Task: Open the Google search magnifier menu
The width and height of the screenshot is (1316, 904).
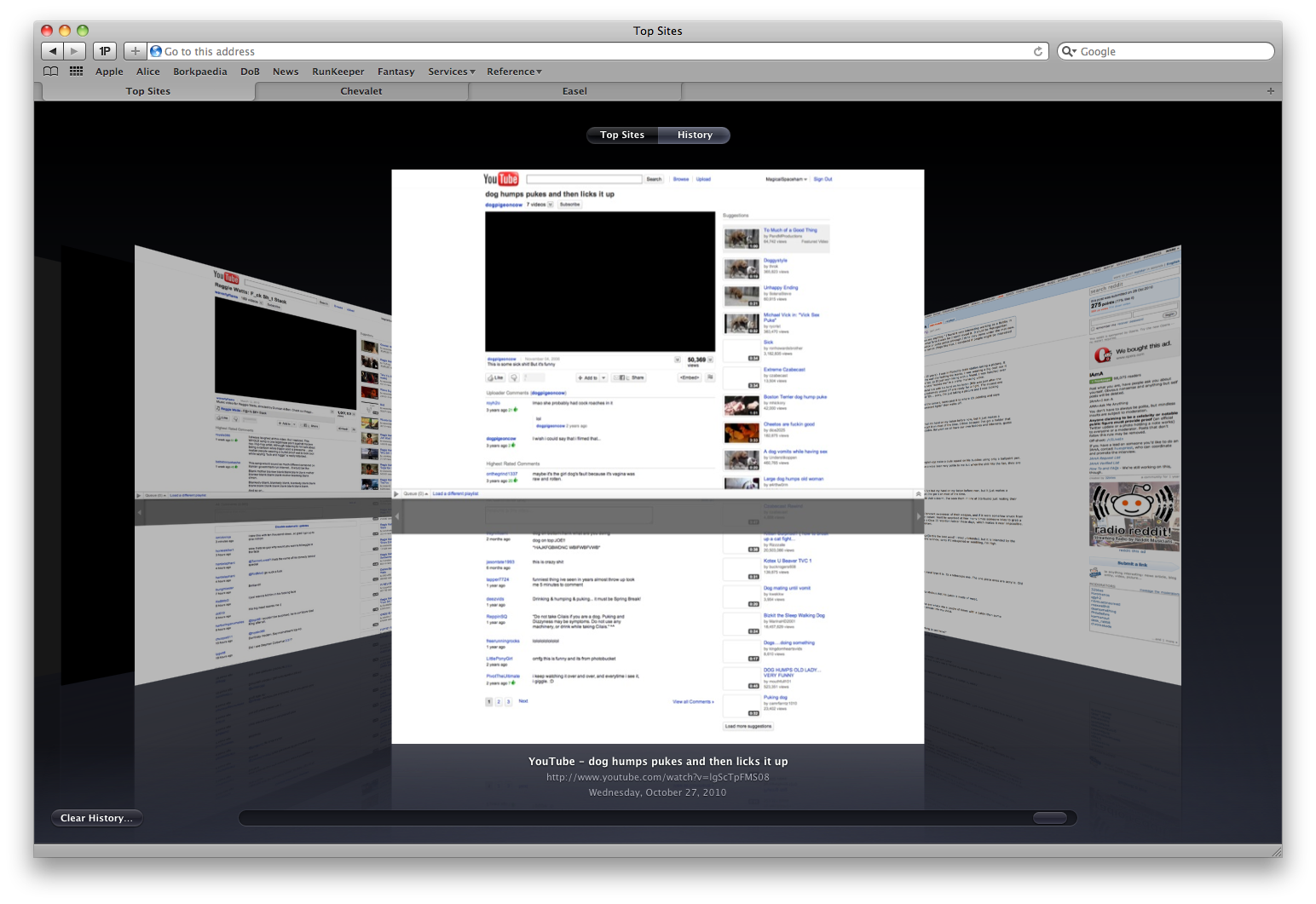Action: point(1069,51)
